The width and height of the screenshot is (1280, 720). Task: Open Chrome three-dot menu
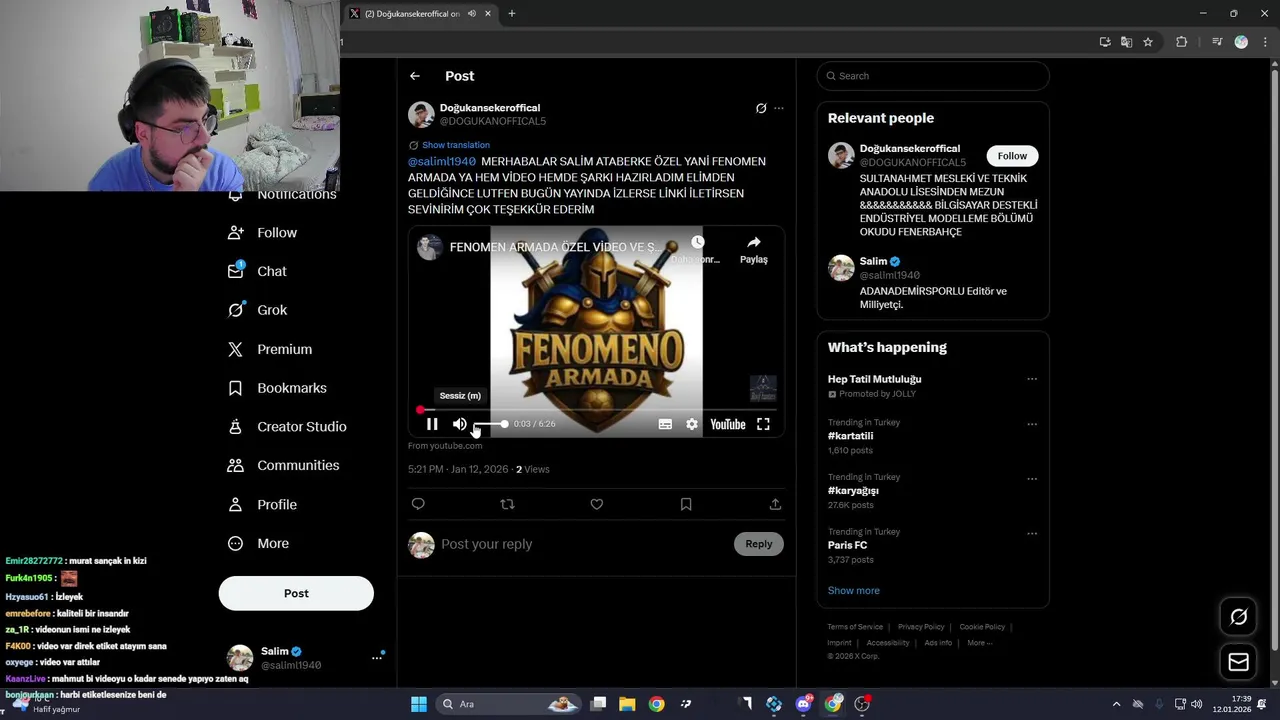point(1263,42)
